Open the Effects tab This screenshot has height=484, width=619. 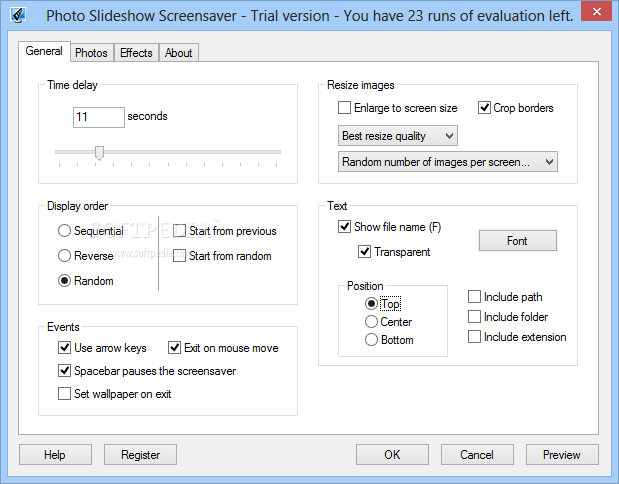(136, 53)
